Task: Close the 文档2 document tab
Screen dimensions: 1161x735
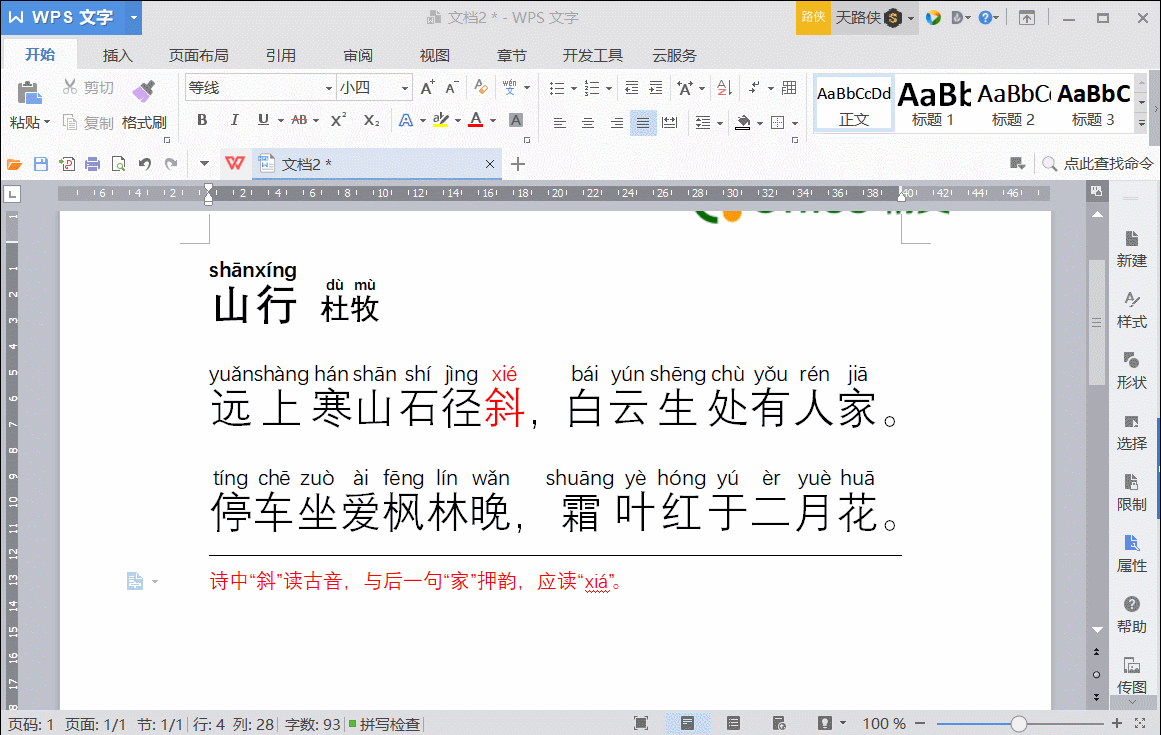Action: (489, 164)
